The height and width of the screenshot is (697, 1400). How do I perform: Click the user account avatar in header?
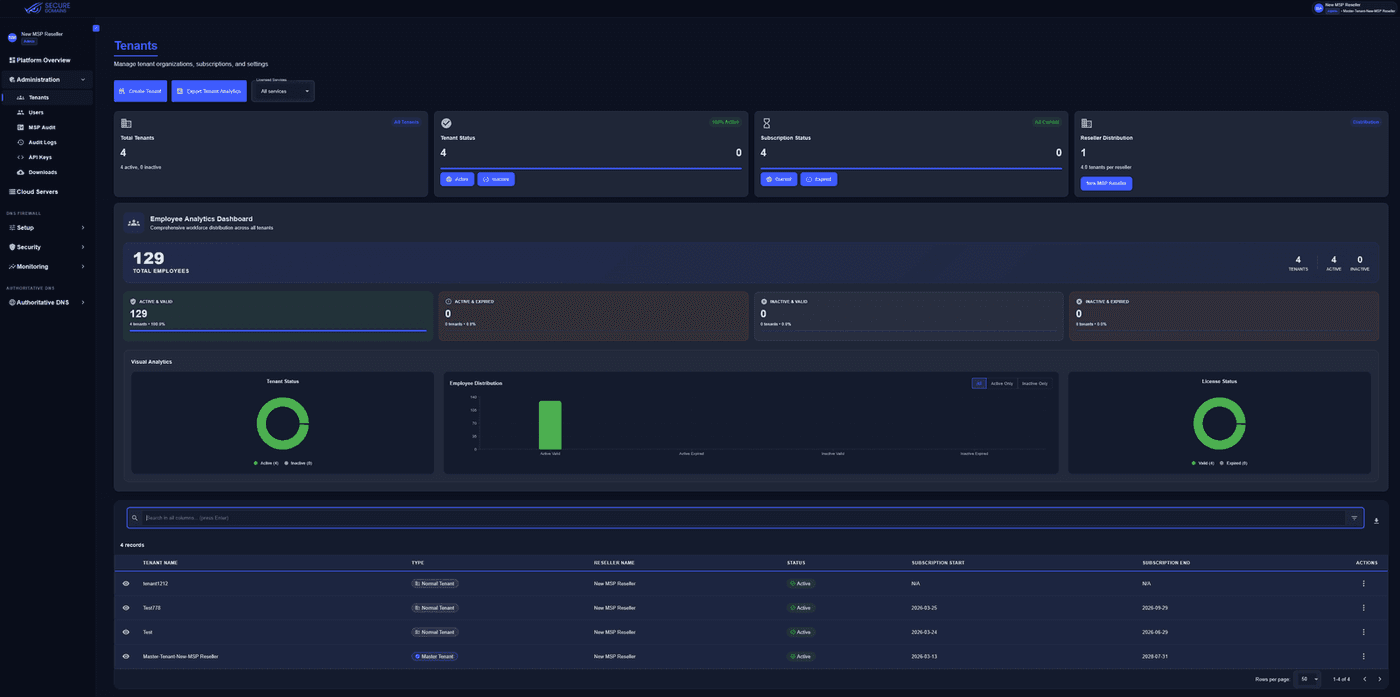point(1318,8)
